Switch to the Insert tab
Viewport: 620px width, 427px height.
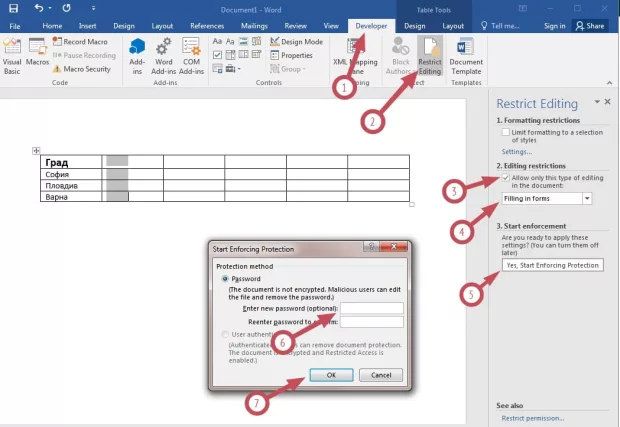tap(87, 26)
